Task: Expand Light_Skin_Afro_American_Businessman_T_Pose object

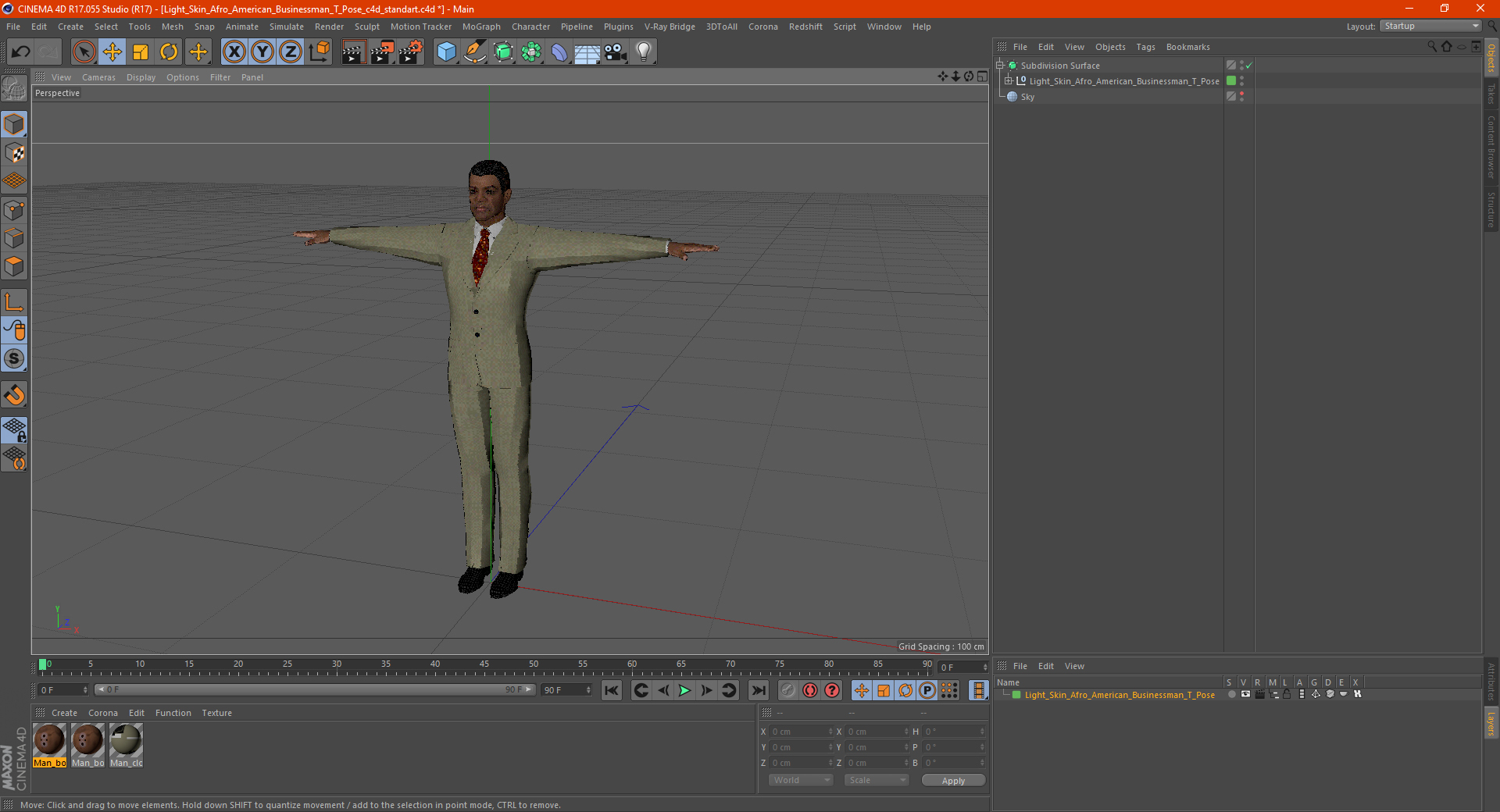Action: [1009, 81]
